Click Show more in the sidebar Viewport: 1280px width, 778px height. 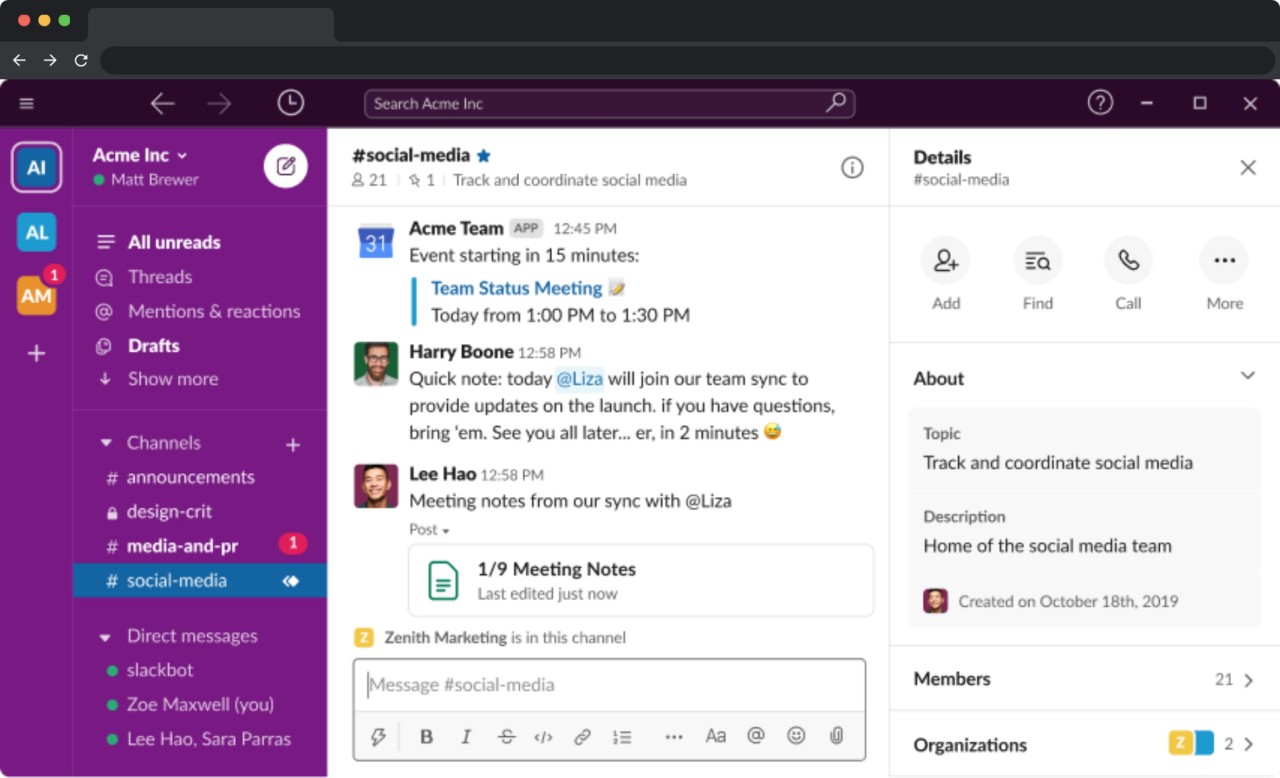(172, 379)
